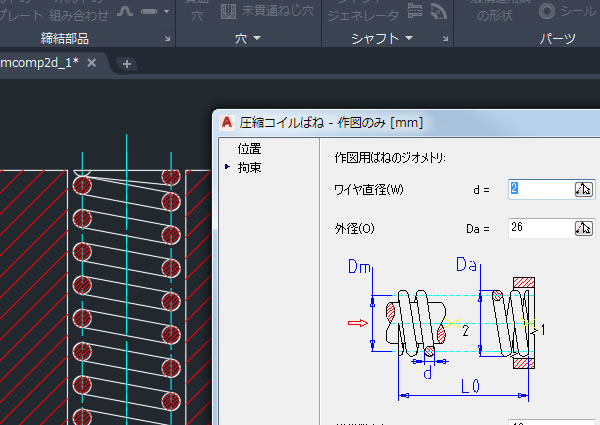Click the 締結部品 panel title
Screen dimensions: 600x425
pos(65,39)
